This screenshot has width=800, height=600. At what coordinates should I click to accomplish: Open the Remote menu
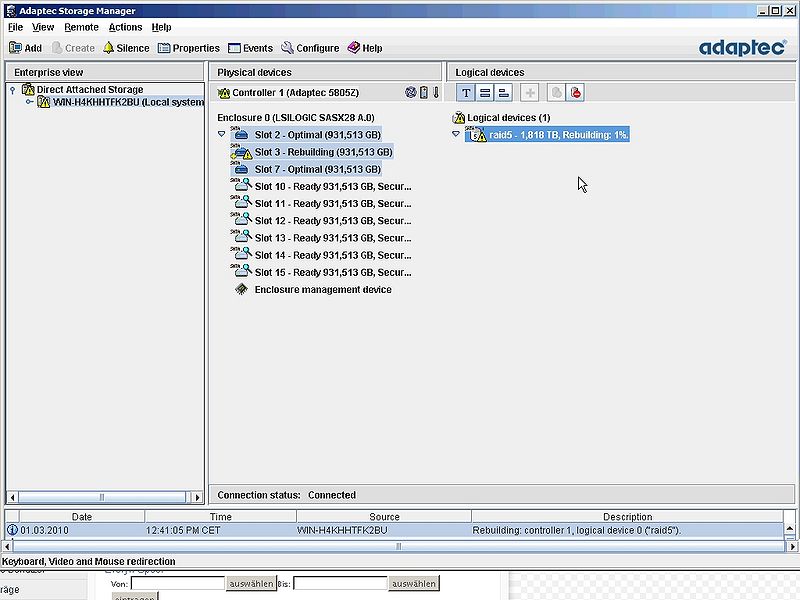tap(81, 27)
